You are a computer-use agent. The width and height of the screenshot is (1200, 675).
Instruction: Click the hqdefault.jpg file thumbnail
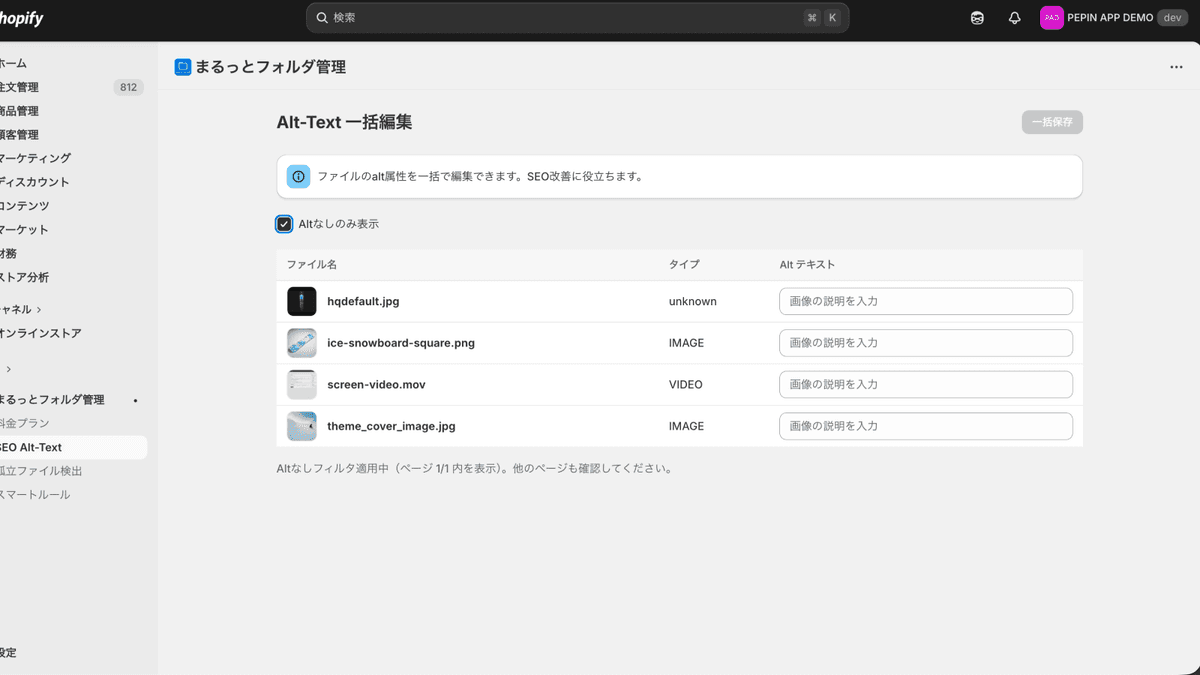click(x=301, y=300)
